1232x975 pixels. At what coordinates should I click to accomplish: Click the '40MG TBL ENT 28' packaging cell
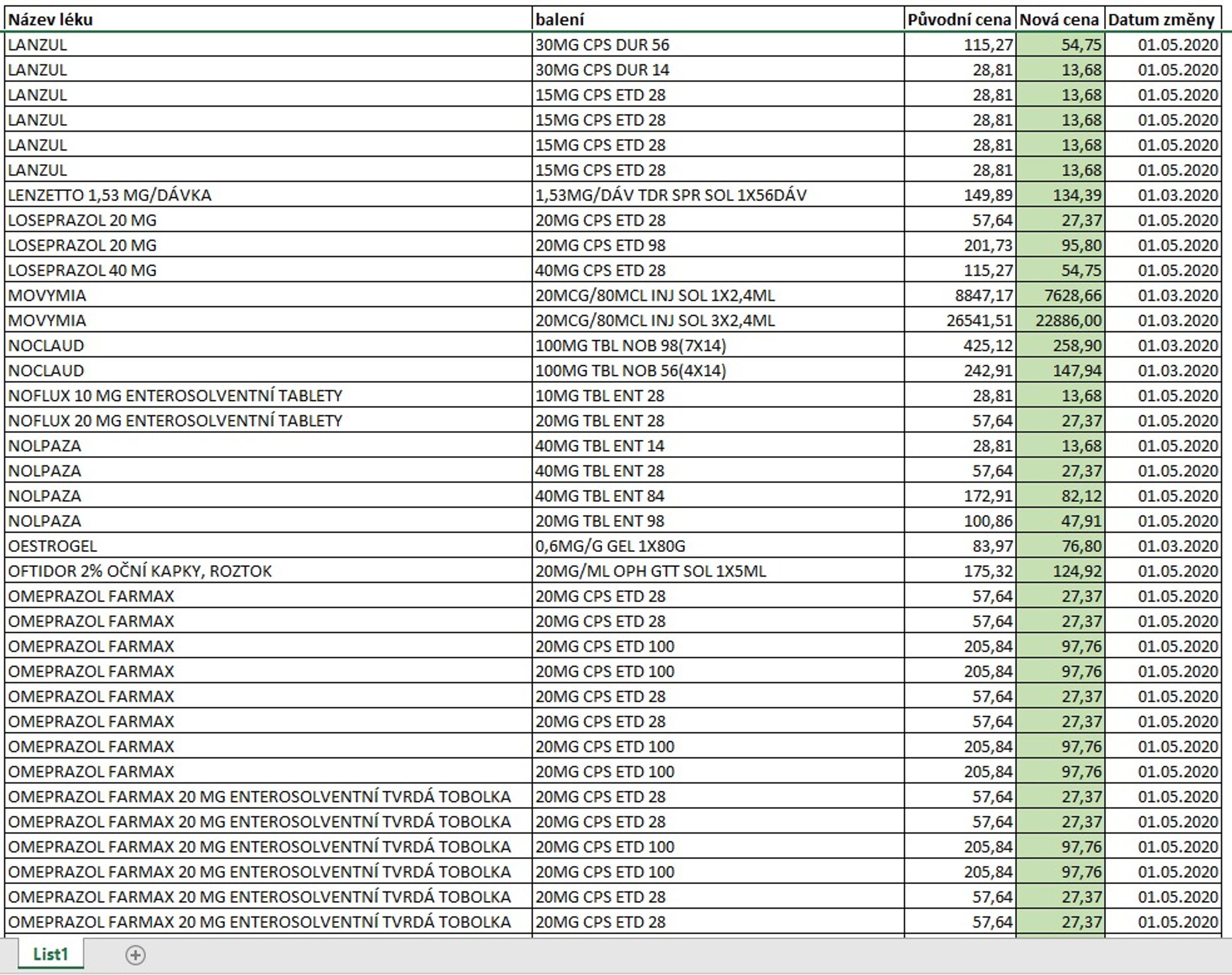(x=718, y=471)
